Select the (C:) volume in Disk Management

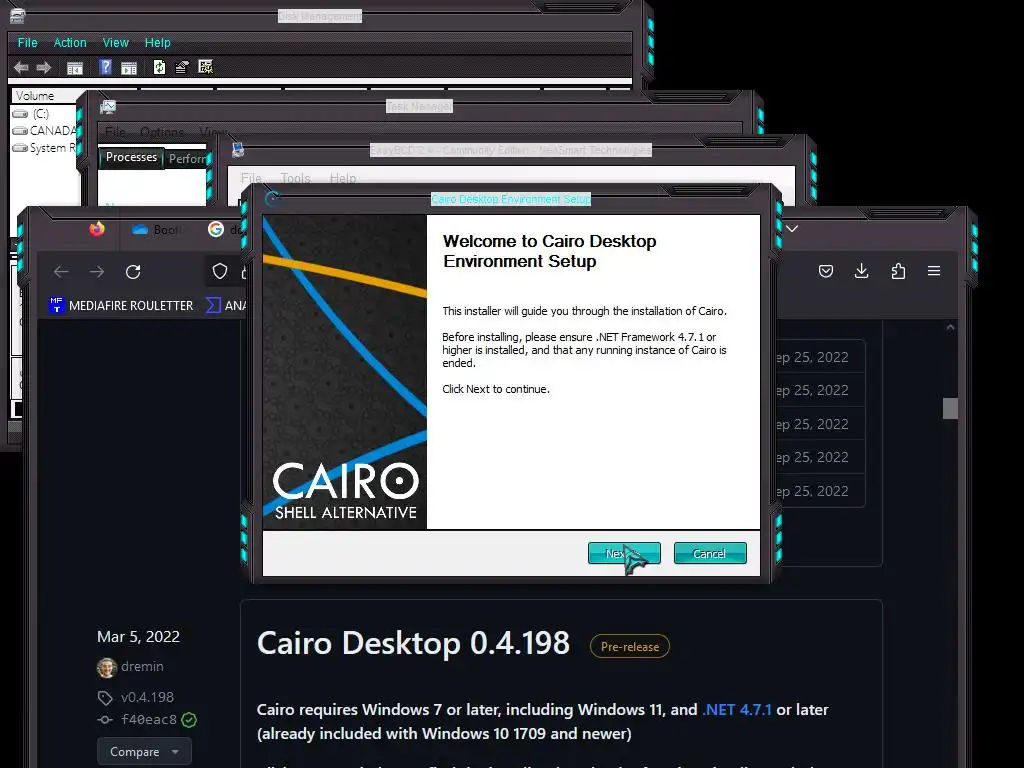click(40, 114)
